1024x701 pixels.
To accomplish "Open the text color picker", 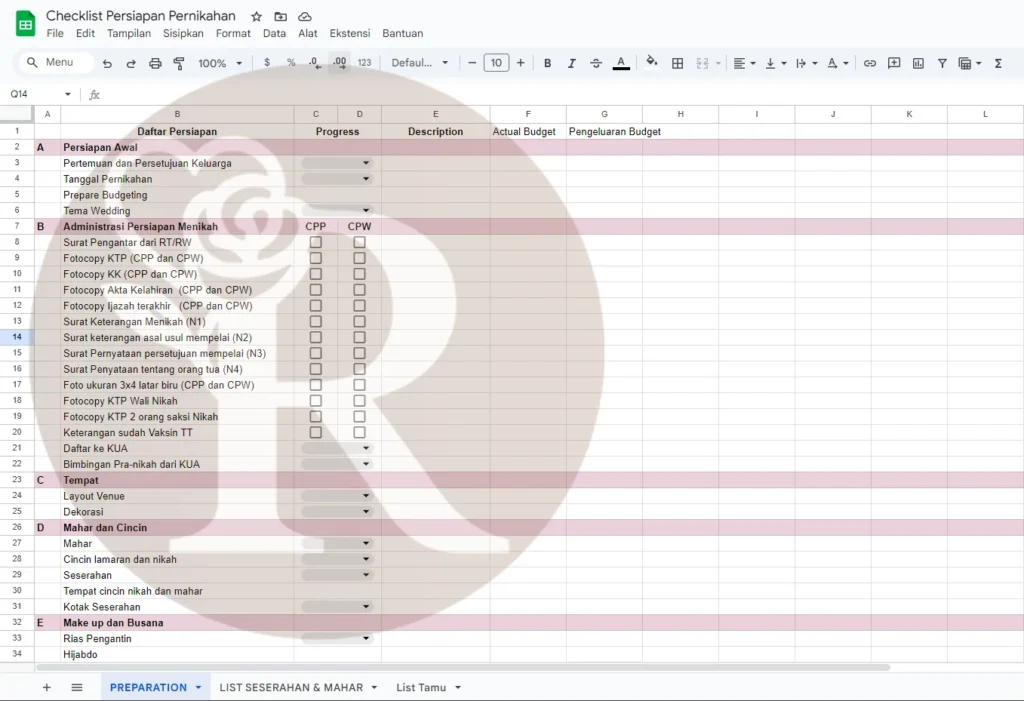I will point(620,62).
